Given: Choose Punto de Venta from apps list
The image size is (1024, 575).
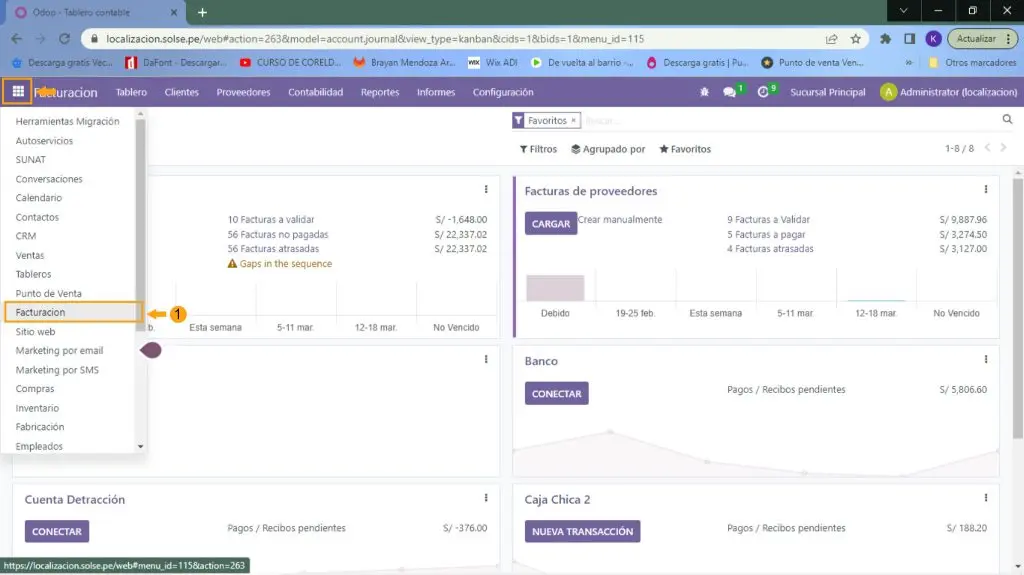Looking at the screenshot, I should 48,293.
